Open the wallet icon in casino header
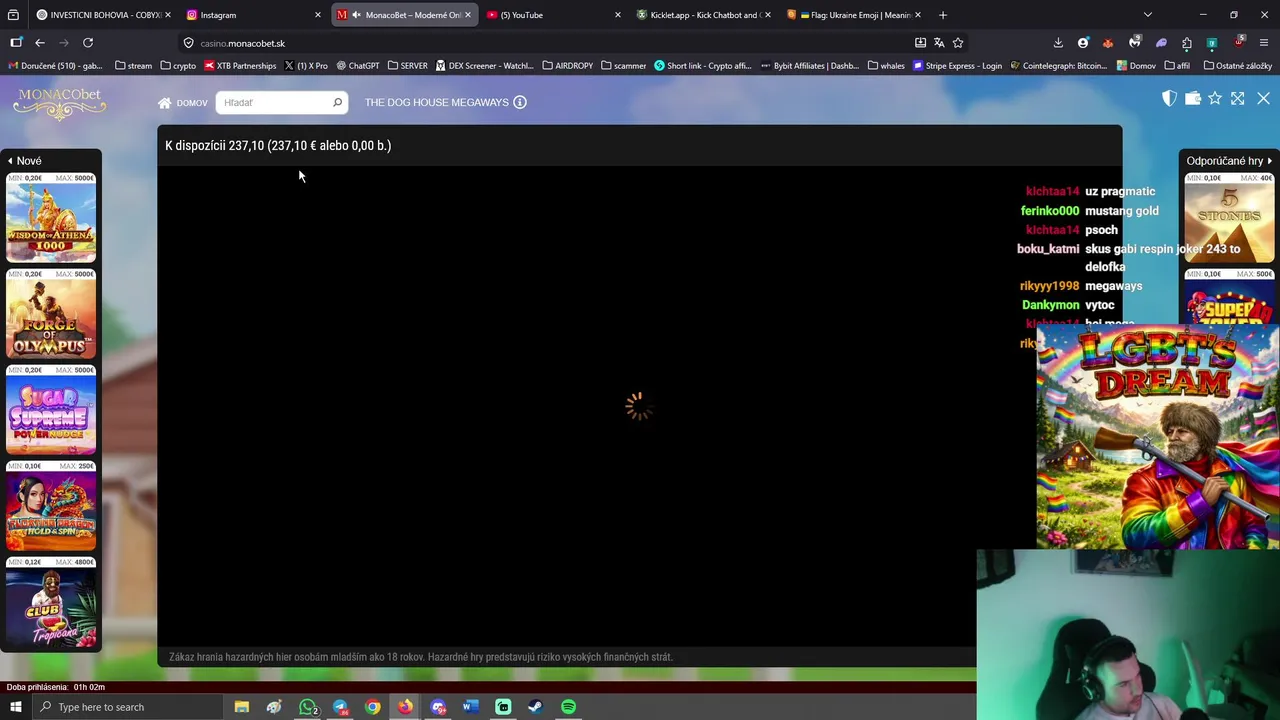This screenshot has height=720, width=1280. coord(1192,98)
